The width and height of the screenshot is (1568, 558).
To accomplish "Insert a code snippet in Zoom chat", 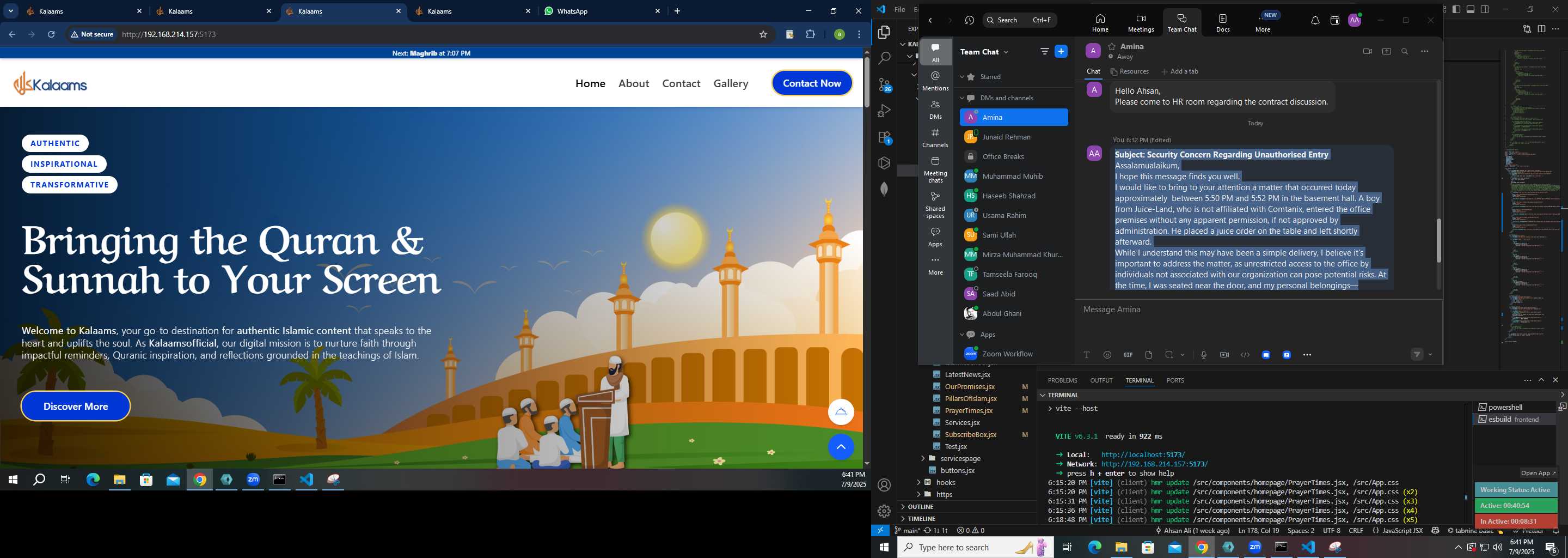I will pos(1245,355).
